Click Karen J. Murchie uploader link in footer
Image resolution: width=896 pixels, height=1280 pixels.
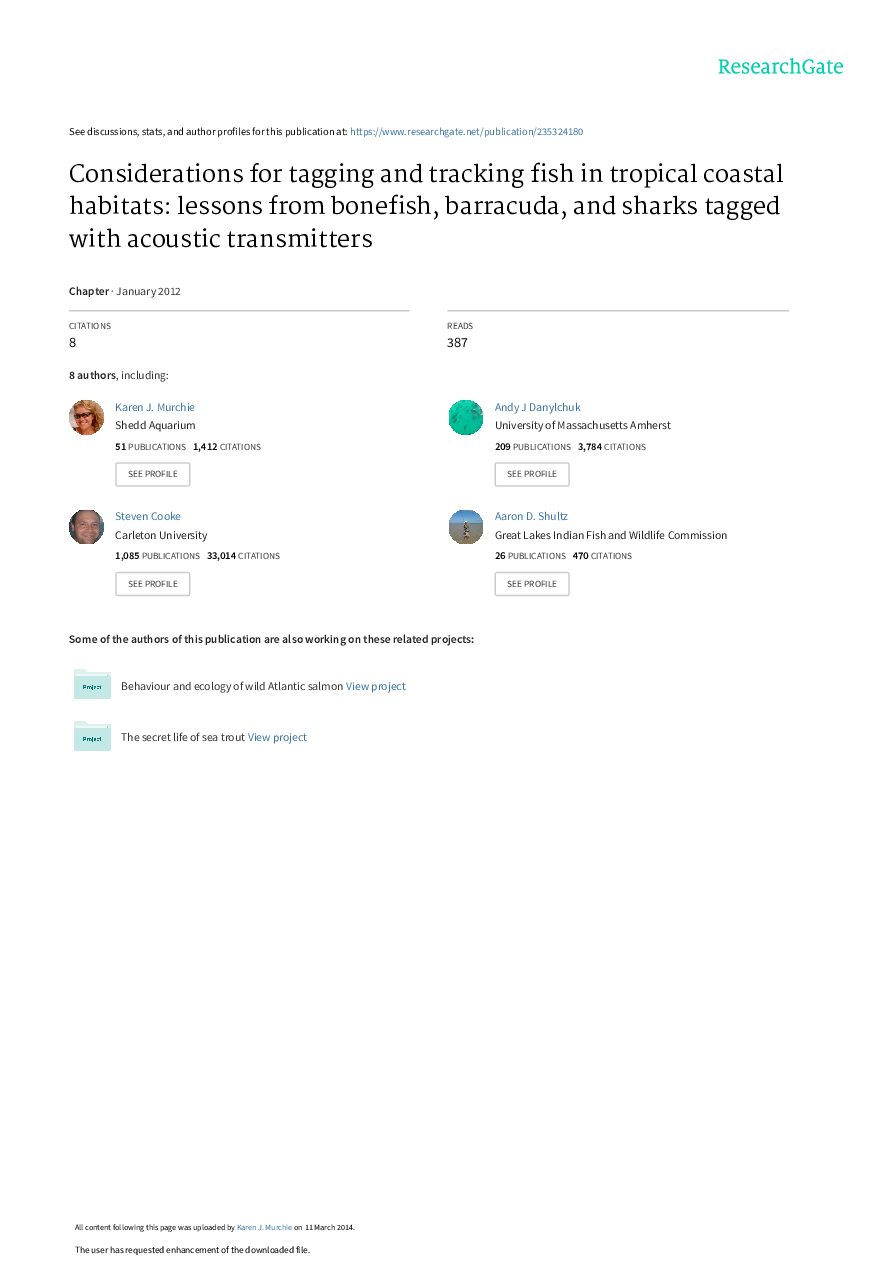(x=264, y=1227)
